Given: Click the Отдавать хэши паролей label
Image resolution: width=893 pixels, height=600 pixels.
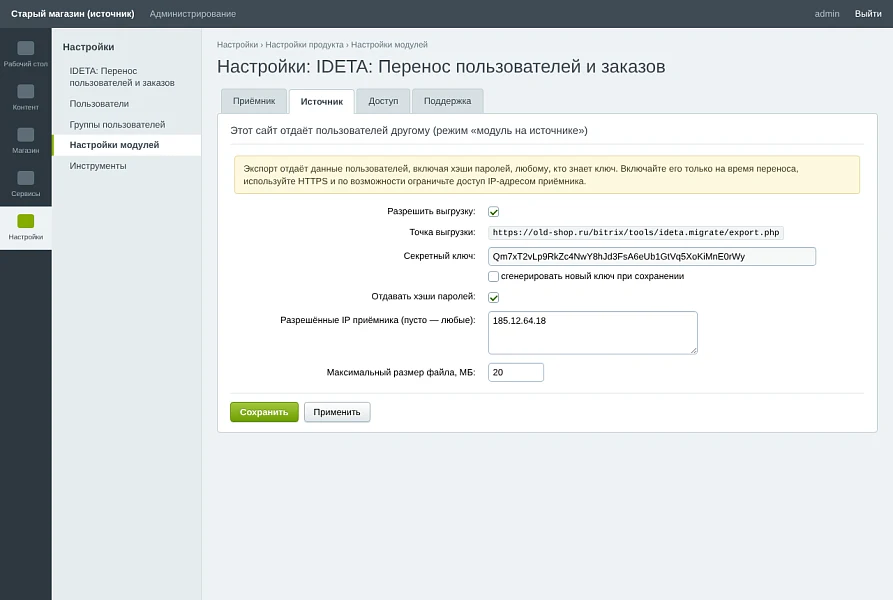Looking at the screenshot, I should (423, 297).
